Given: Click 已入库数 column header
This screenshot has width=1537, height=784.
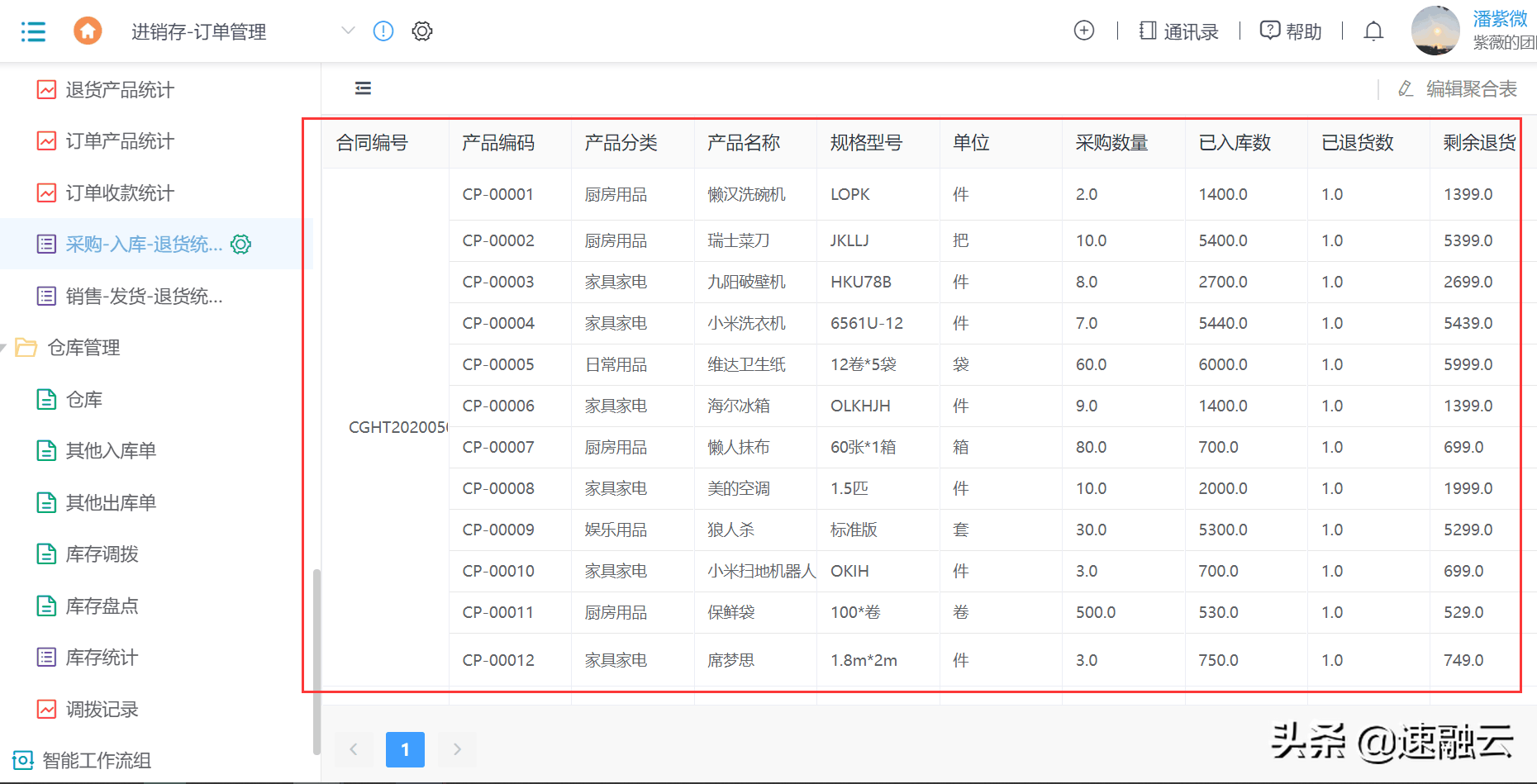Looking at the screenshot, I should (1235, 143).
